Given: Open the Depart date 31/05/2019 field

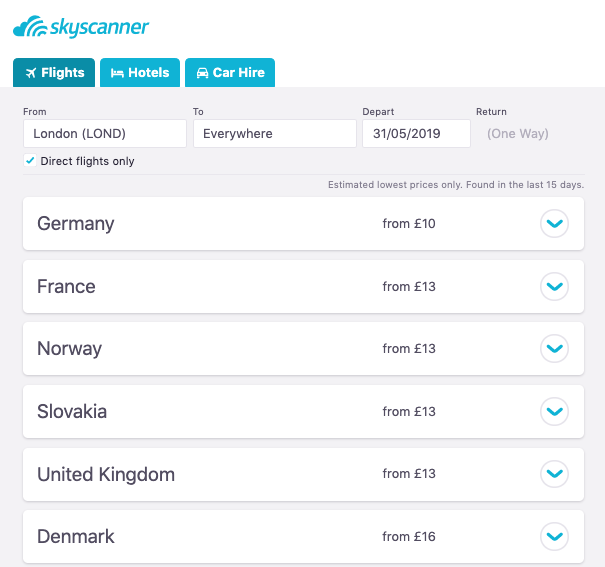Looking at the screenshot, I should point(416,133).
